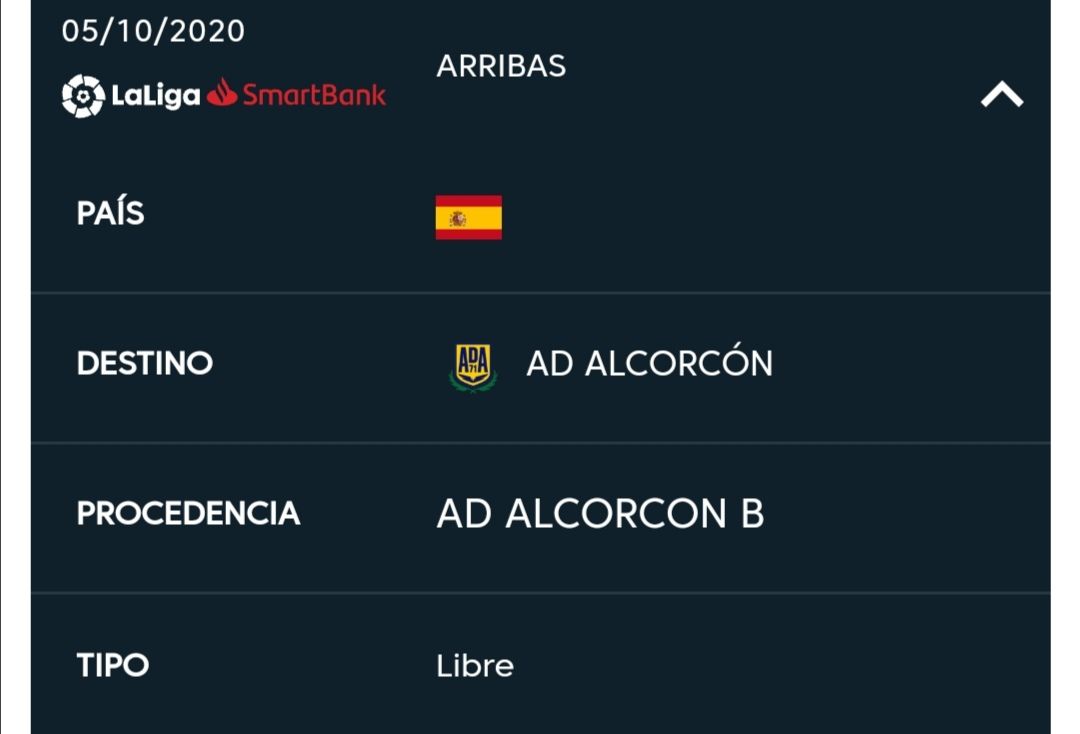Image resolution: width=1080 pixels, height=734 pixels.
Task: Tap the coat of arms on Spain flag
Action: [457, 218]
